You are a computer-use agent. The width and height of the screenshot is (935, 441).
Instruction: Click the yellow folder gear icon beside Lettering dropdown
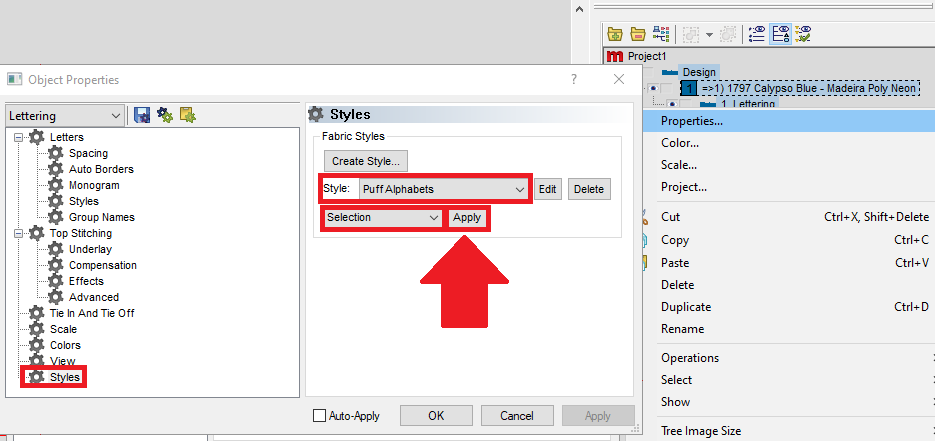pos(187,115)
